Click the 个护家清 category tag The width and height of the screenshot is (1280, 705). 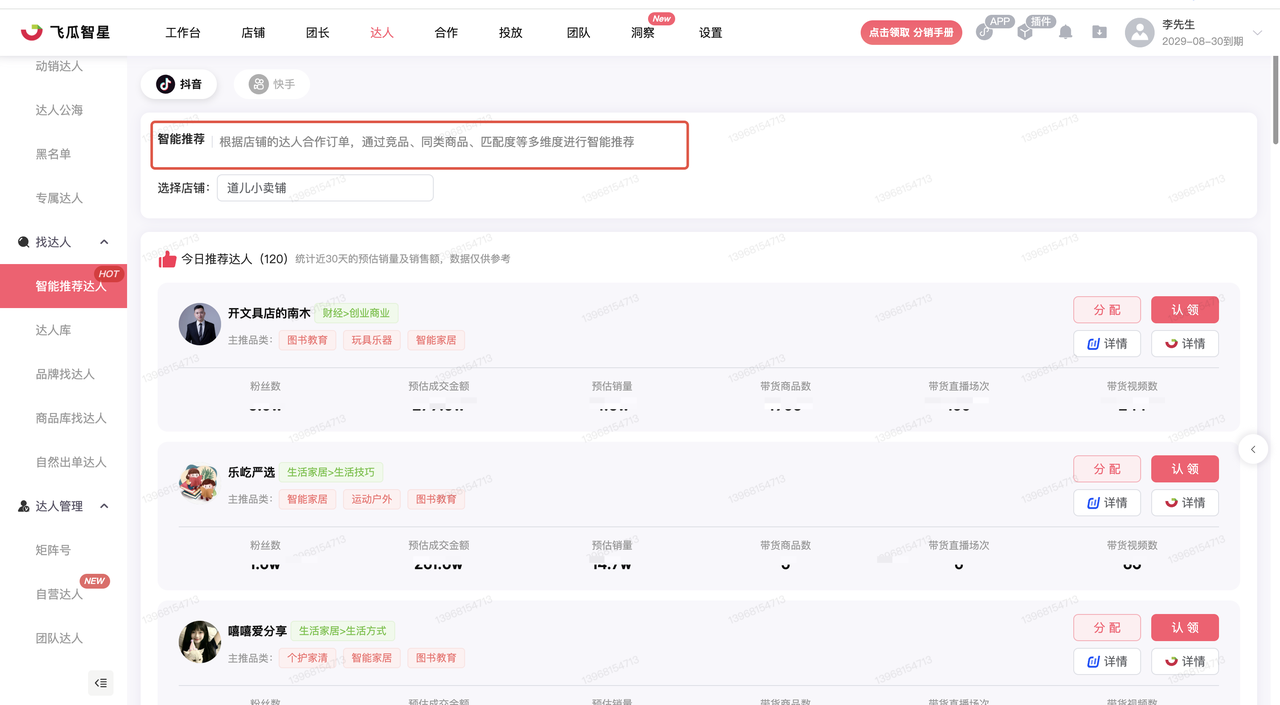click(308, 658)
